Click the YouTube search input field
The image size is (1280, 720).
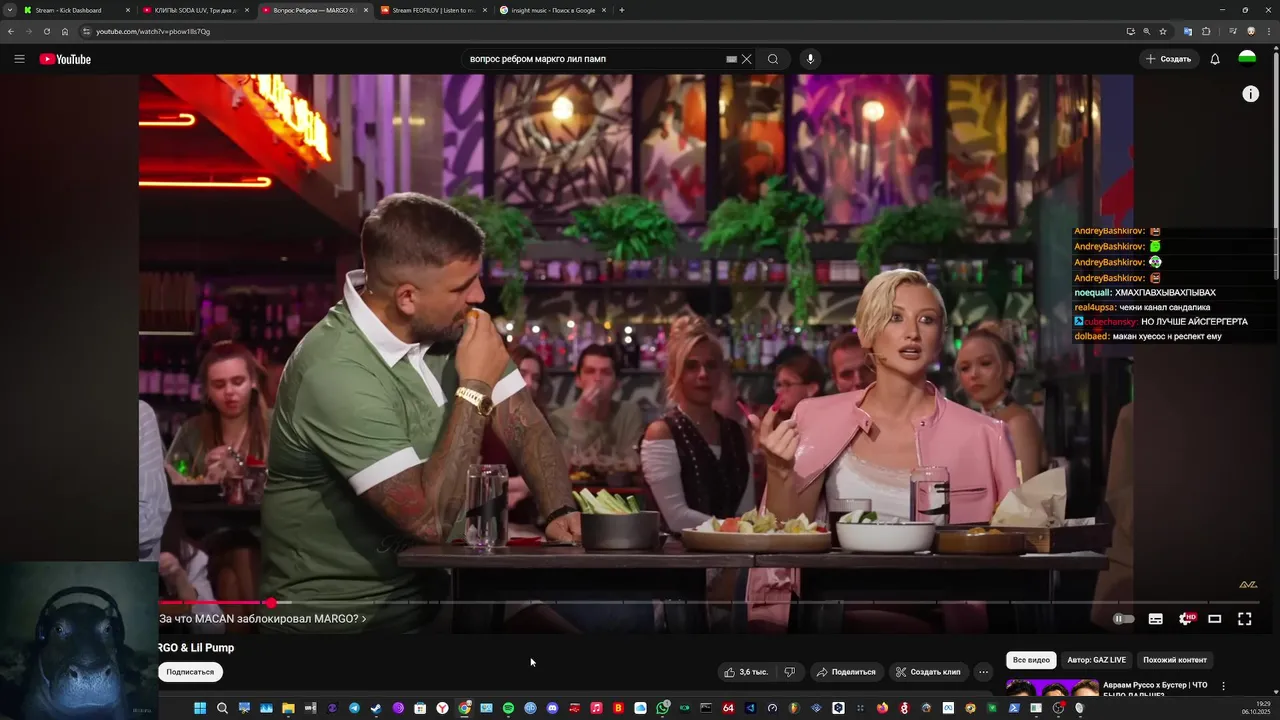[595, 59]
